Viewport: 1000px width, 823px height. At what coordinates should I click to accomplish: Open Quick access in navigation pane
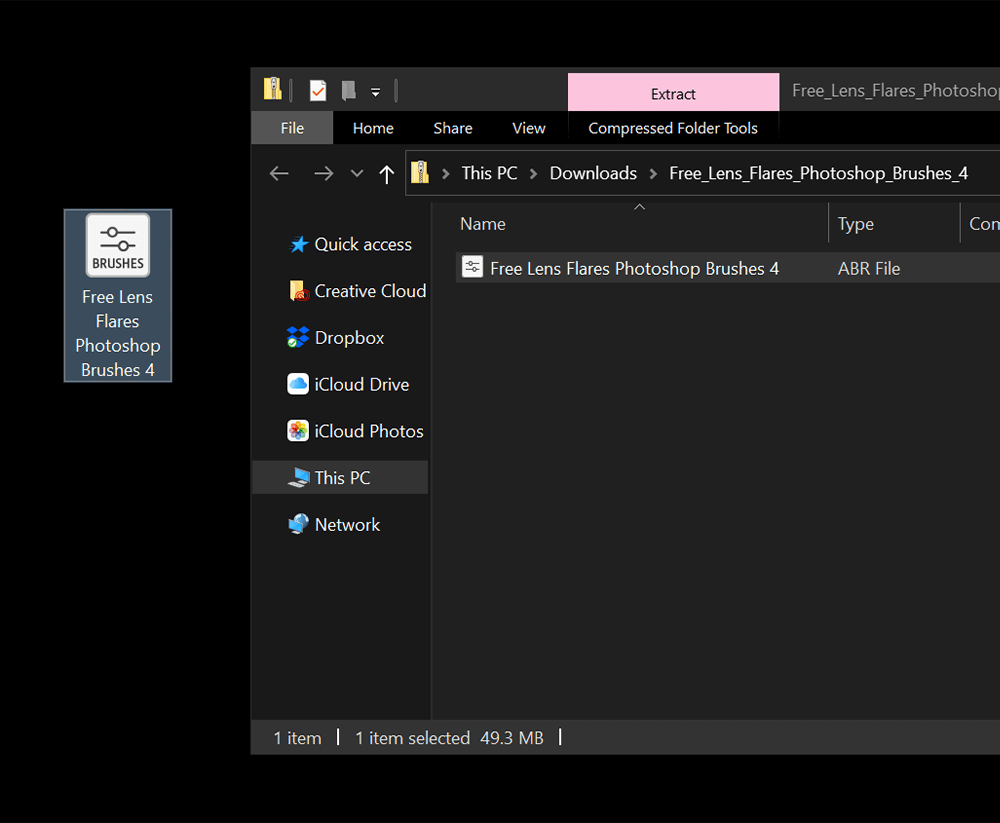point(363,244)
